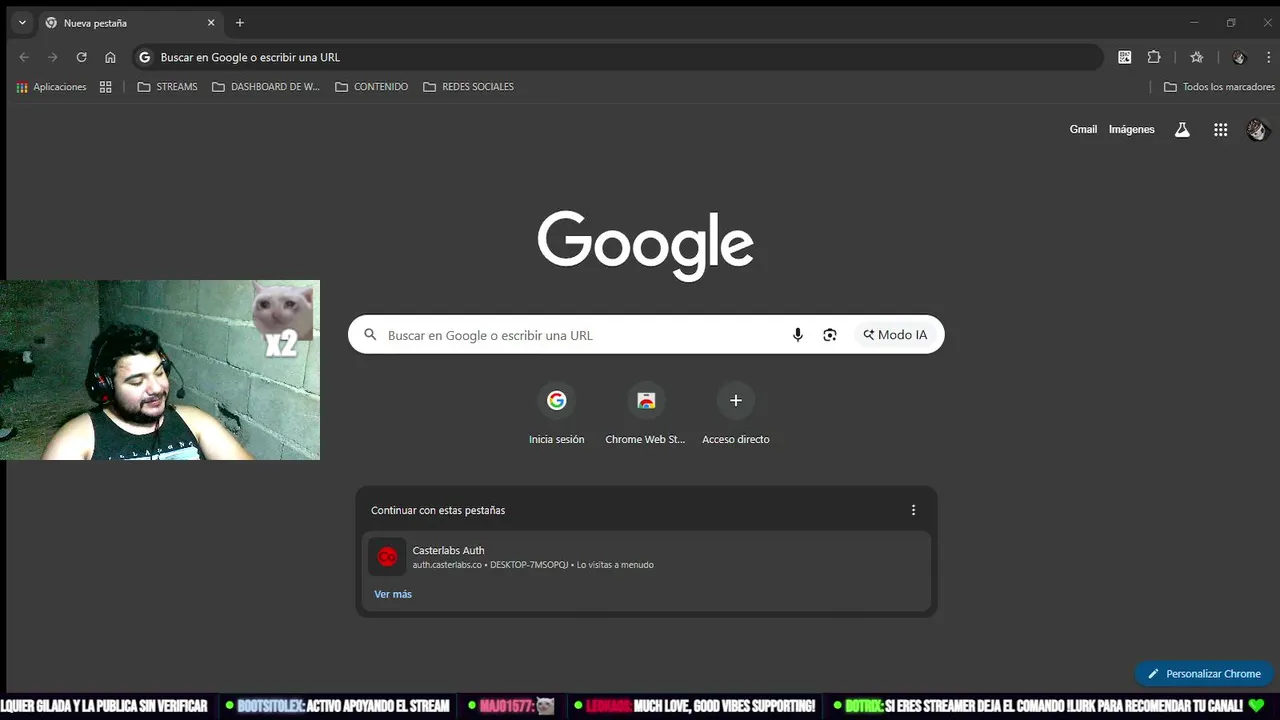The width and height of the screenshot is (1280, 720).
Task: Open a new tab with plus button
Action: pos(240,23)
